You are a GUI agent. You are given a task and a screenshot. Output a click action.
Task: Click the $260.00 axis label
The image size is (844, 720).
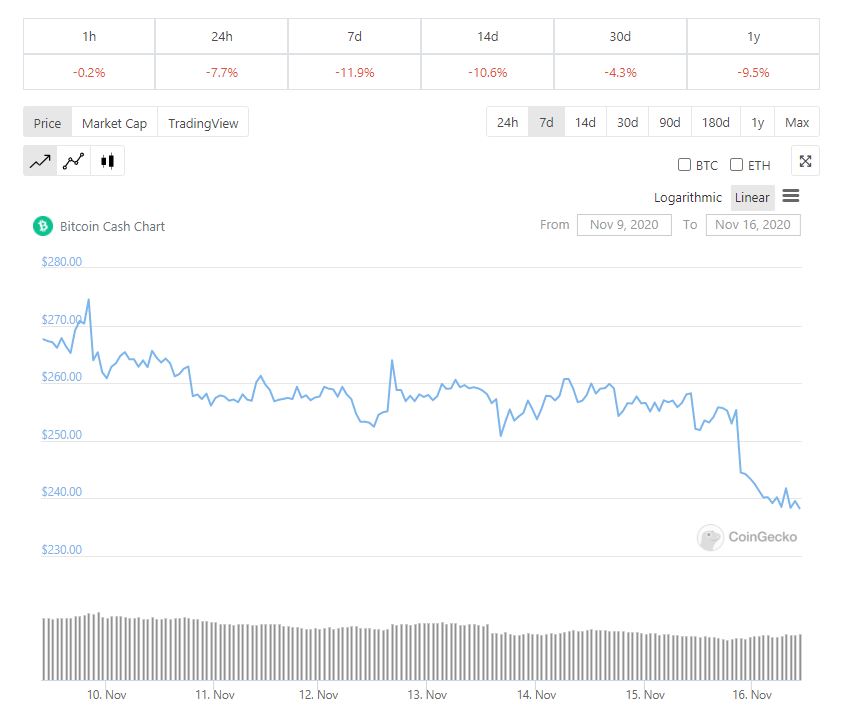62,377
